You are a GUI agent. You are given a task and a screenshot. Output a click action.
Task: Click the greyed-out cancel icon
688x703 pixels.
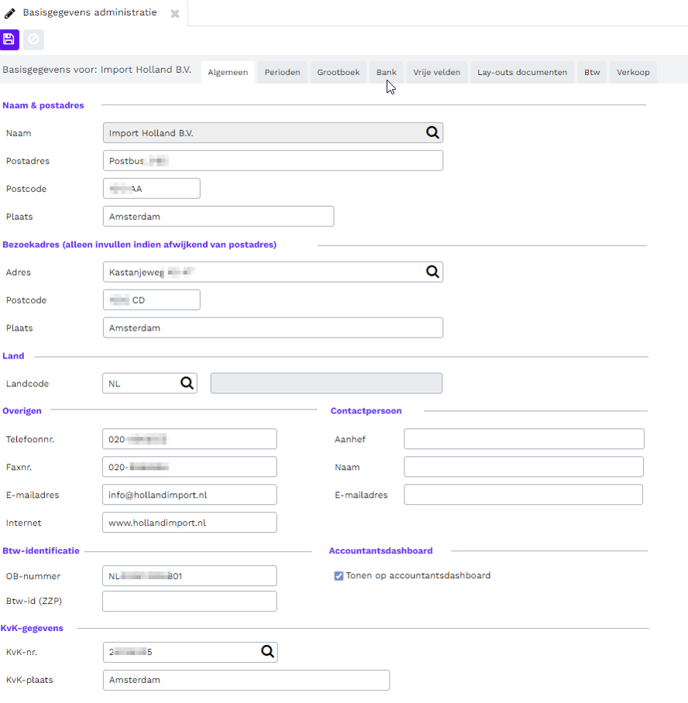click(34, 39)
